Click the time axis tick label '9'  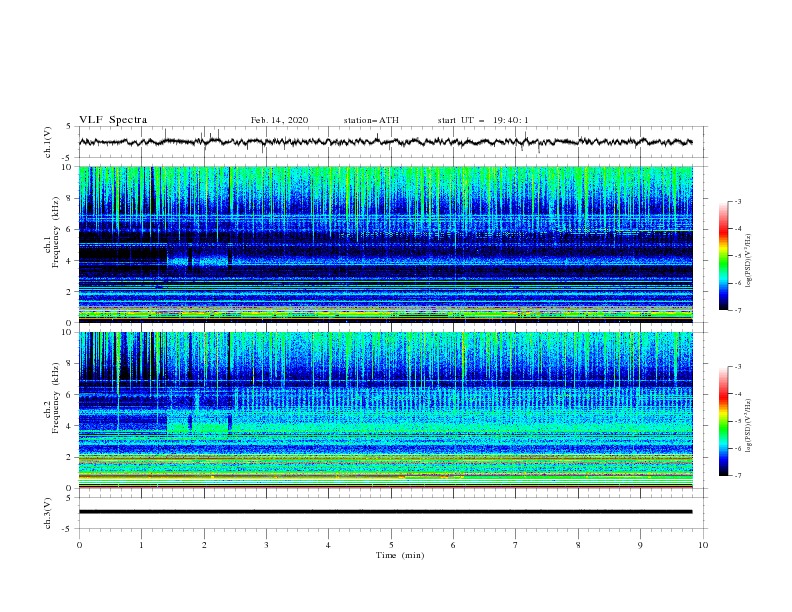[640, 545]
